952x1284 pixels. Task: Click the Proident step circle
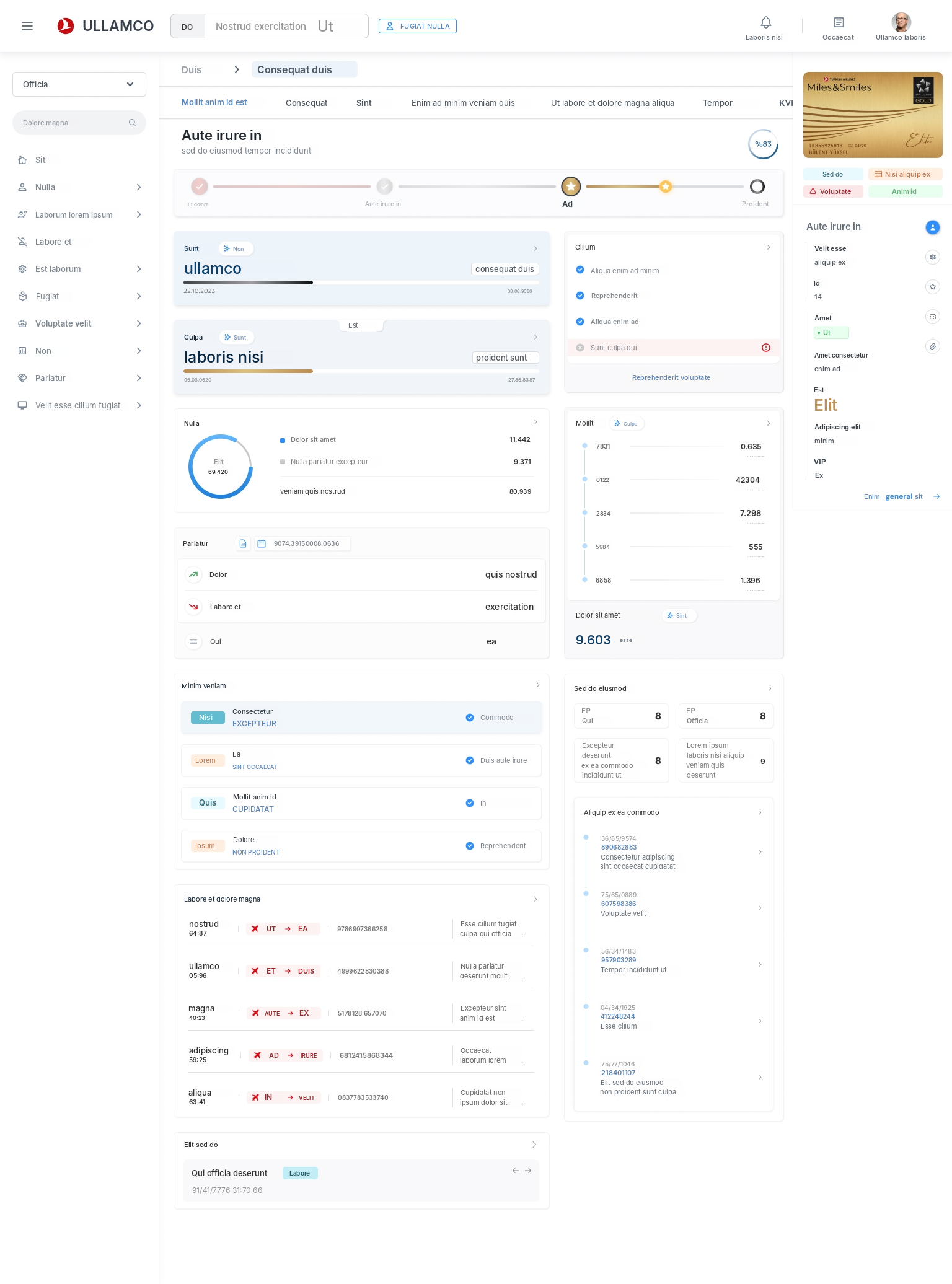pyautogui.click(x=757, y=187)
